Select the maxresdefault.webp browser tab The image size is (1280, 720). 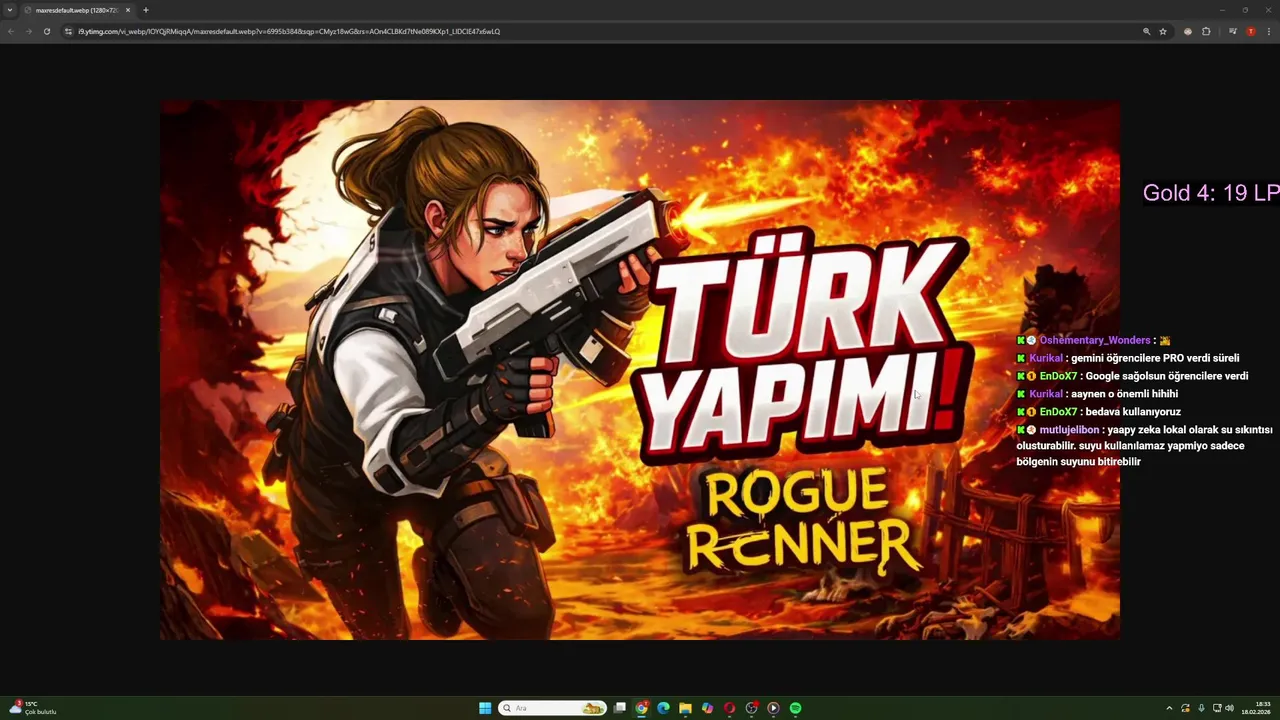(78, 10)
